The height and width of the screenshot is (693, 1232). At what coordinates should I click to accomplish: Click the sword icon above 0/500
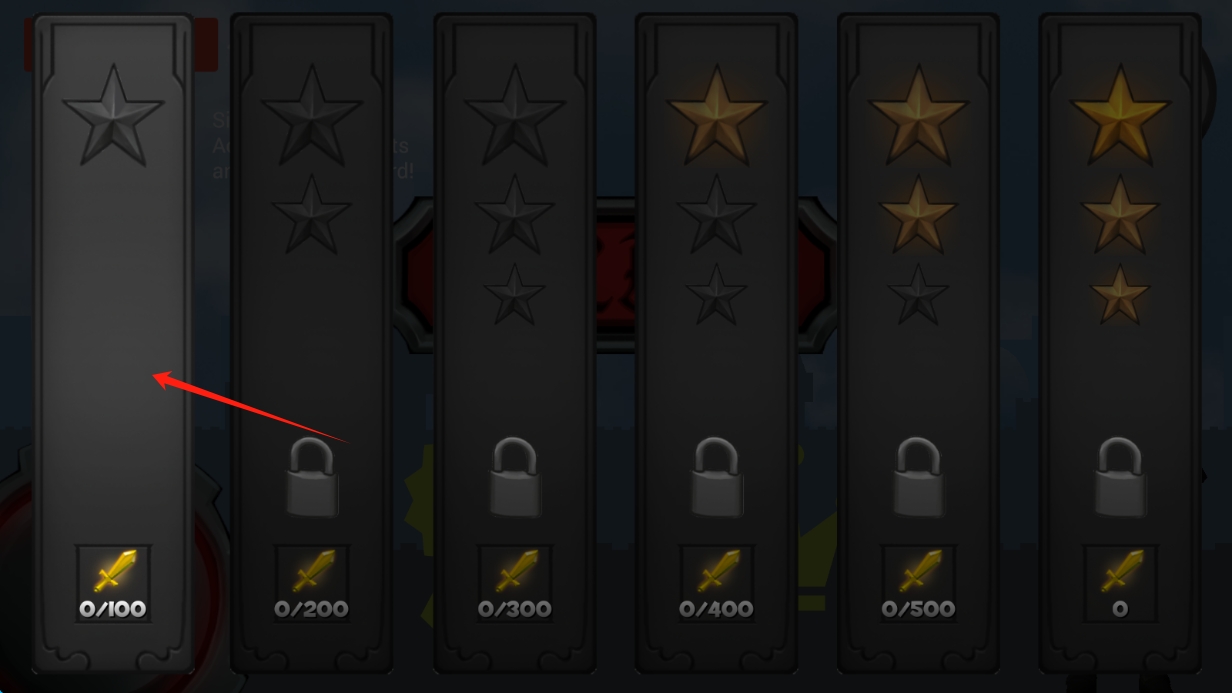click(919, 571)
